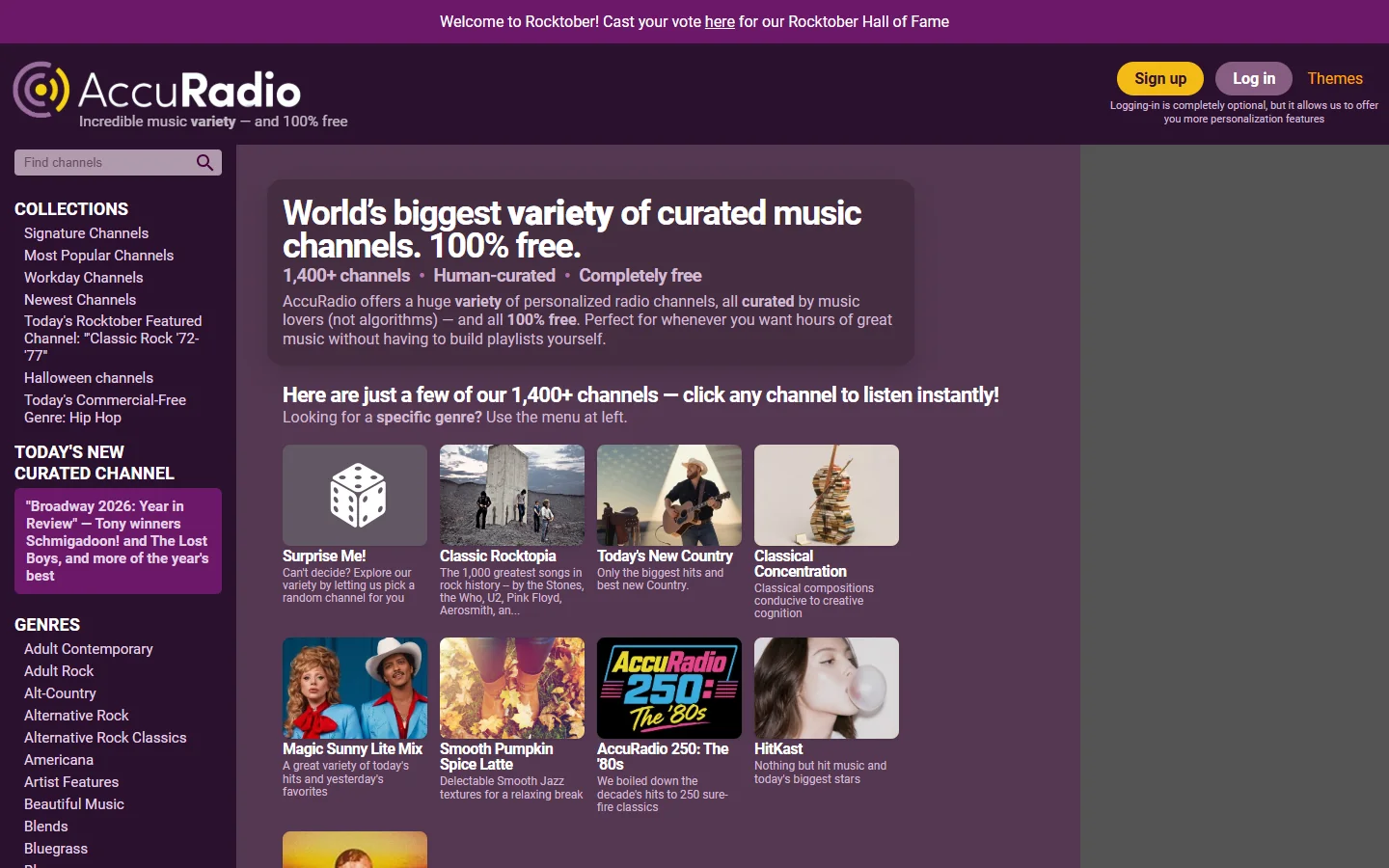
Task: Select the Adult Contemporary genre
Action: point(89,649)
